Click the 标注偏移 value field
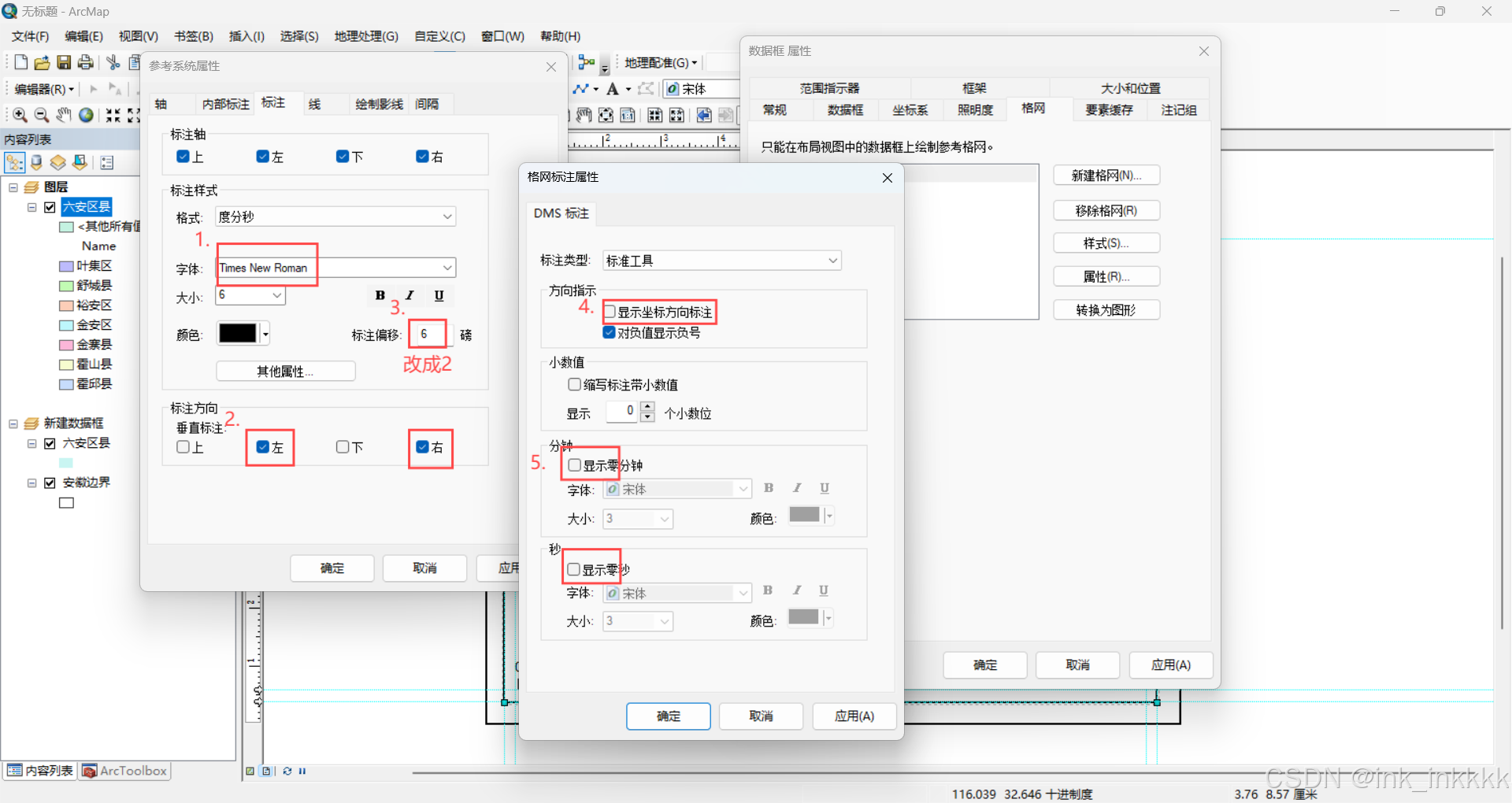Image resolution: width=1512 pixels, height=803 pixels. point(431,334)
